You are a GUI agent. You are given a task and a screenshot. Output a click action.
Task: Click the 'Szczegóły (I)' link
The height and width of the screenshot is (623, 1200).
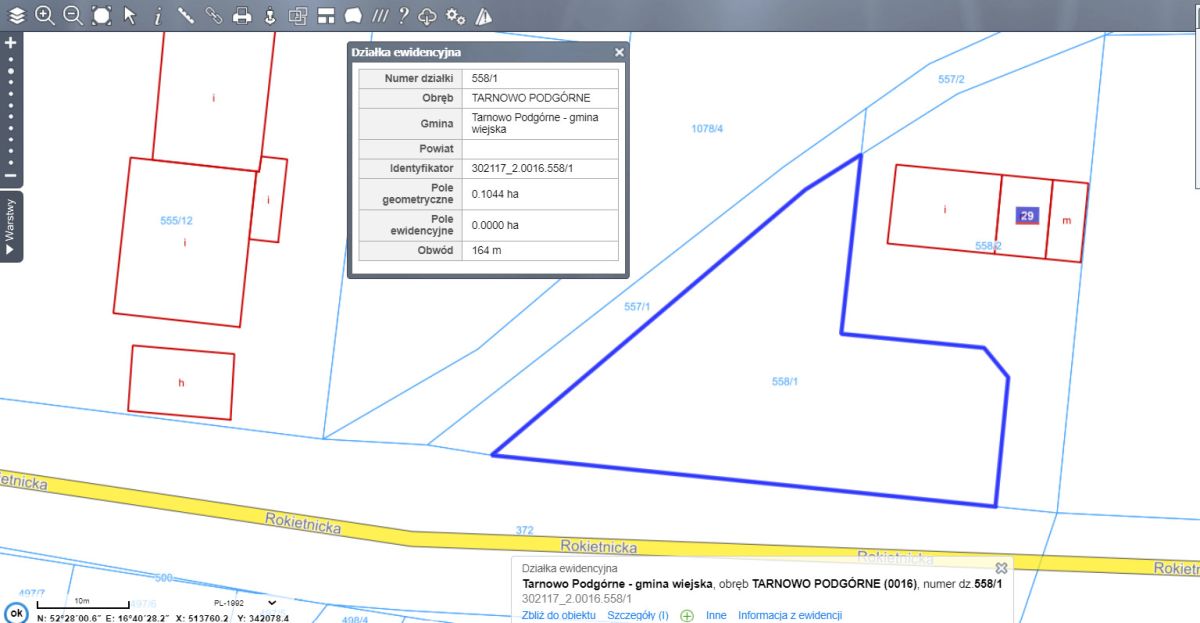(x=638, y=615)
